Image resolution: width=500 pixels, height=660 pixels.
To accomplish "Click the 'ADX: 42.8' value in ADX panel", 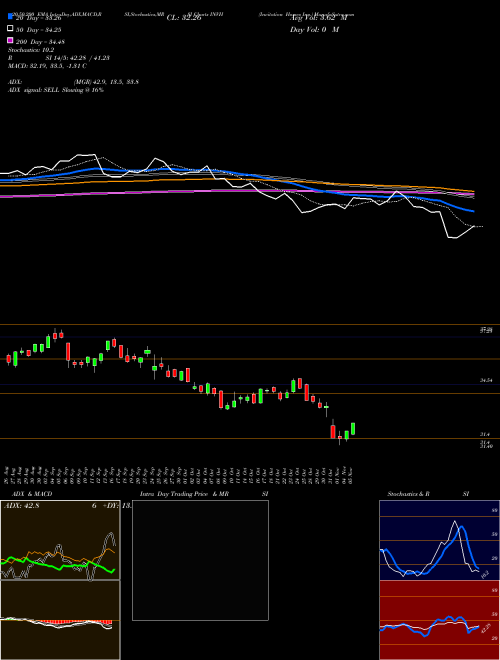I will 21,506.
